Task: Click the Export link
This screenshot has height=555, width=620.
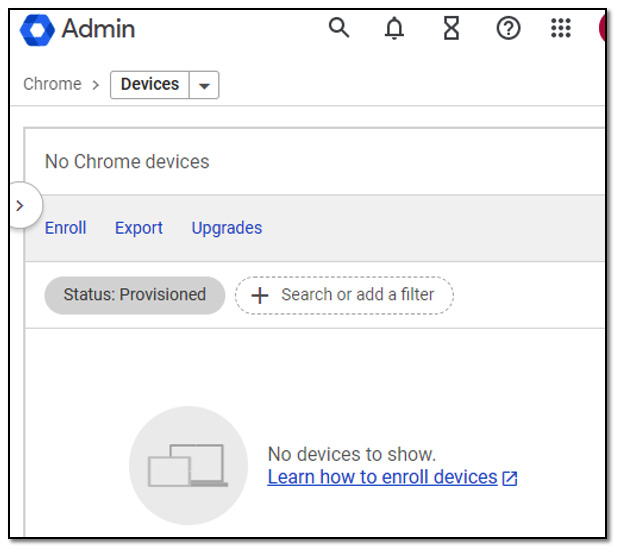Action: (x=139, y=228)
